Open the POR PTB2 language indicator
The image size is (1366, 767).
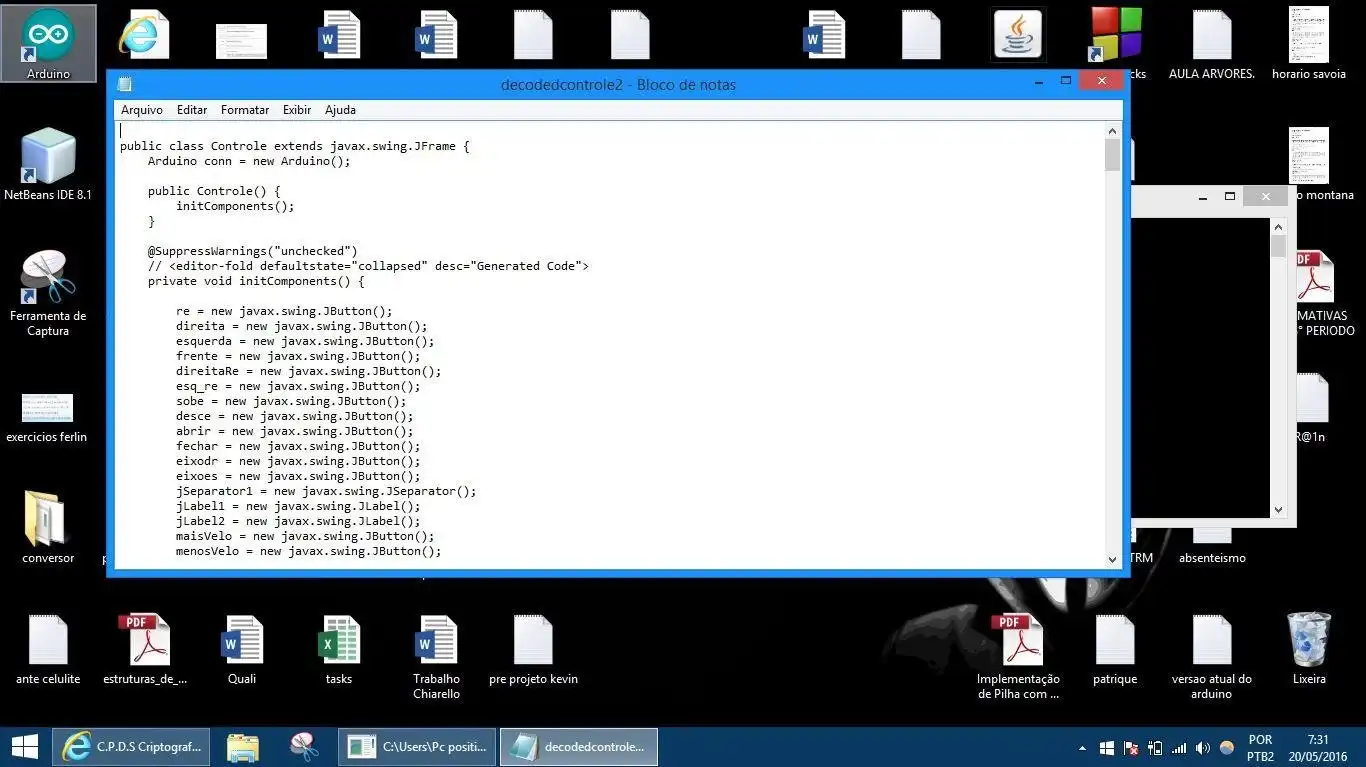(x=1261, y=748)
